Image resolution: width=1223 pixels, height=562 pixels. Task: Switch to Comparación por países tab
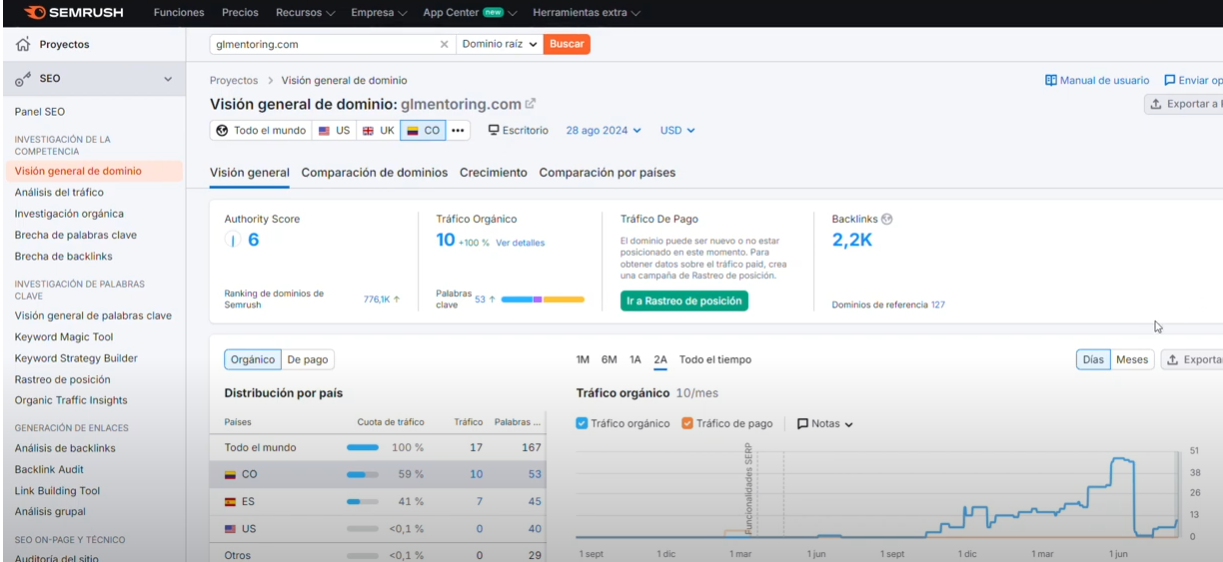pos(607,172)
